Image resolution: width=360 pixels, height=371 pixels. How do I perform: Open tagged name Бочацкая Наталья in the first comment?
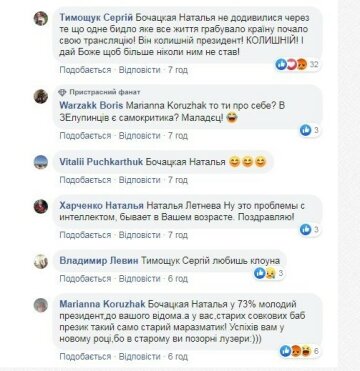(x=178, y=17)
